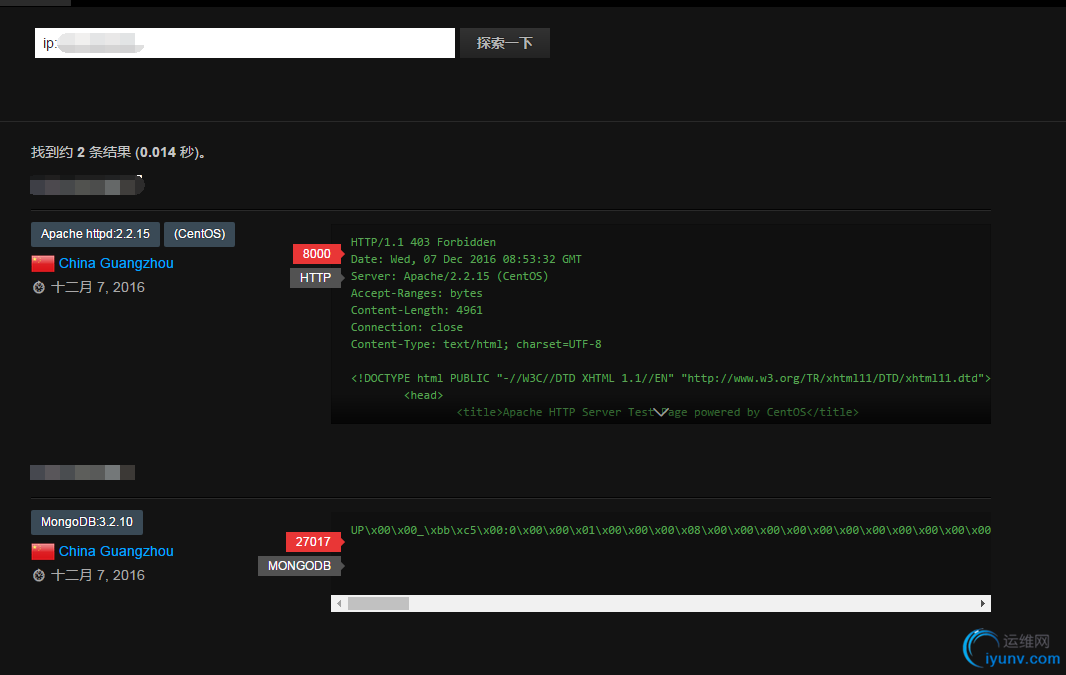This screenshot has height=675, width=1066.
Task: Click clock icon beside MongoDB result date
Action: tap(39, 576)
